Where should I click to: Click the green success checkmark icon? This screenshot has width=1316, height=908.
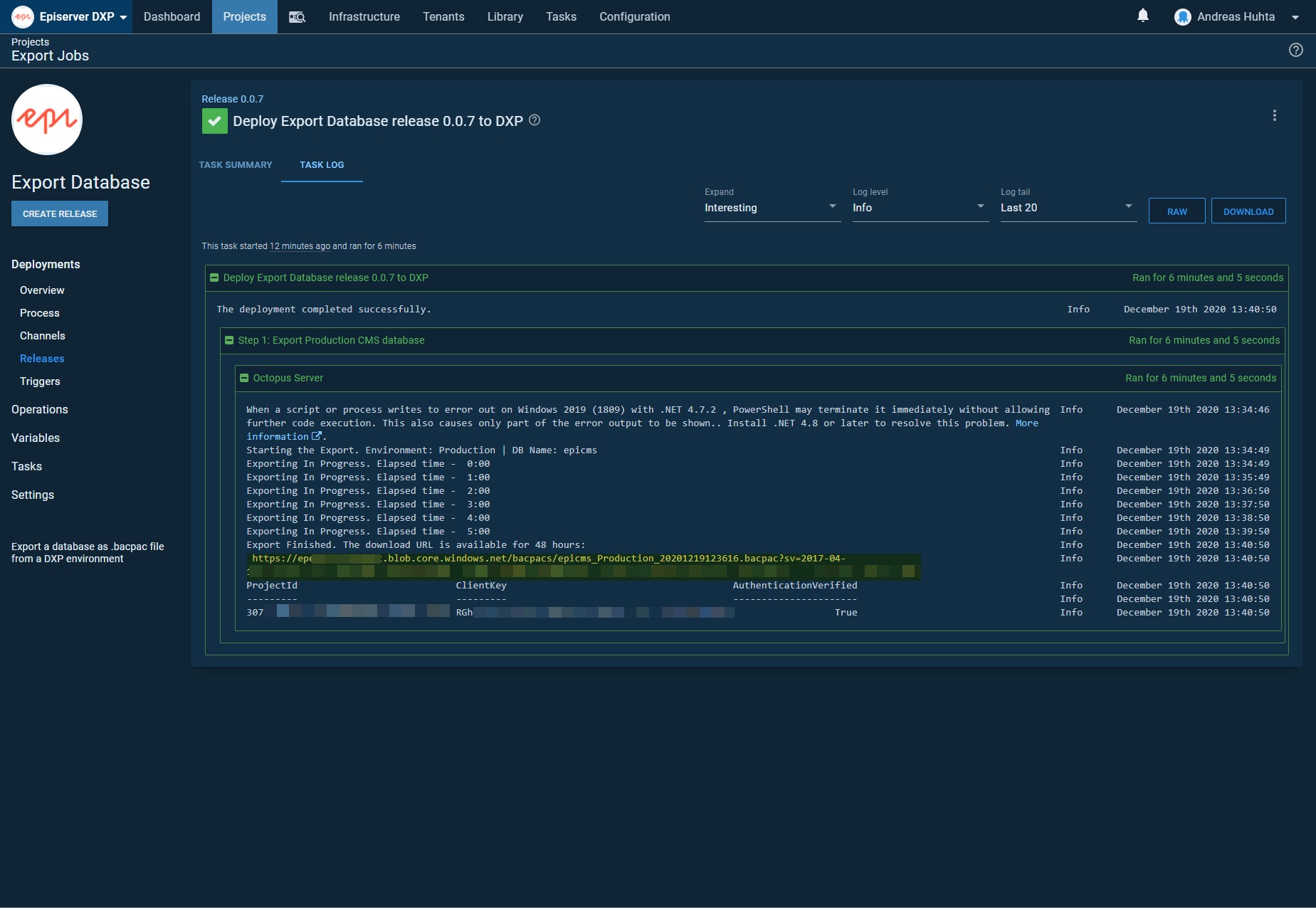[x=214, y=121]
